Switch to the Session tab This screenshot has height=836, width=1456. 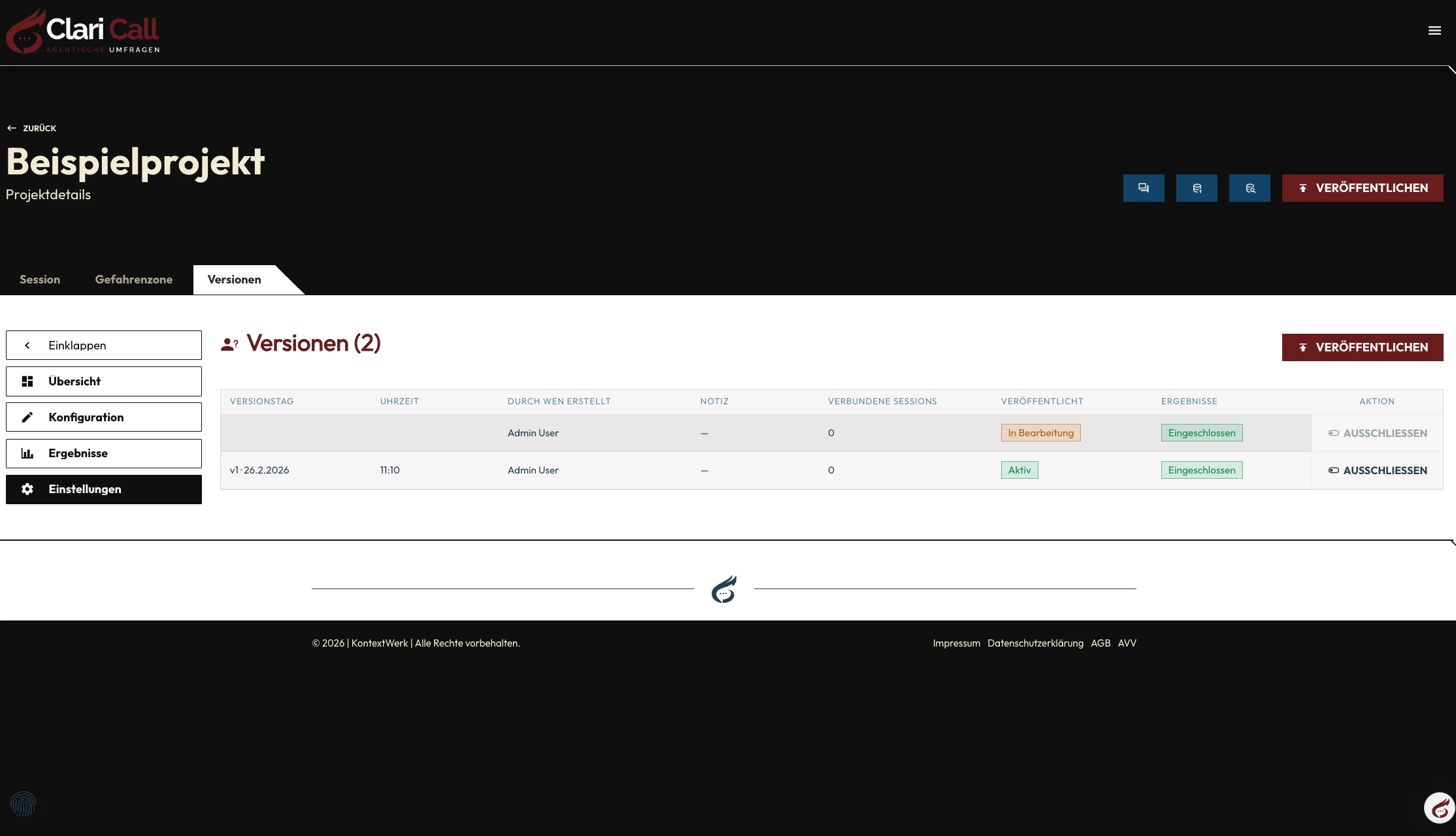tap(40, 280)
